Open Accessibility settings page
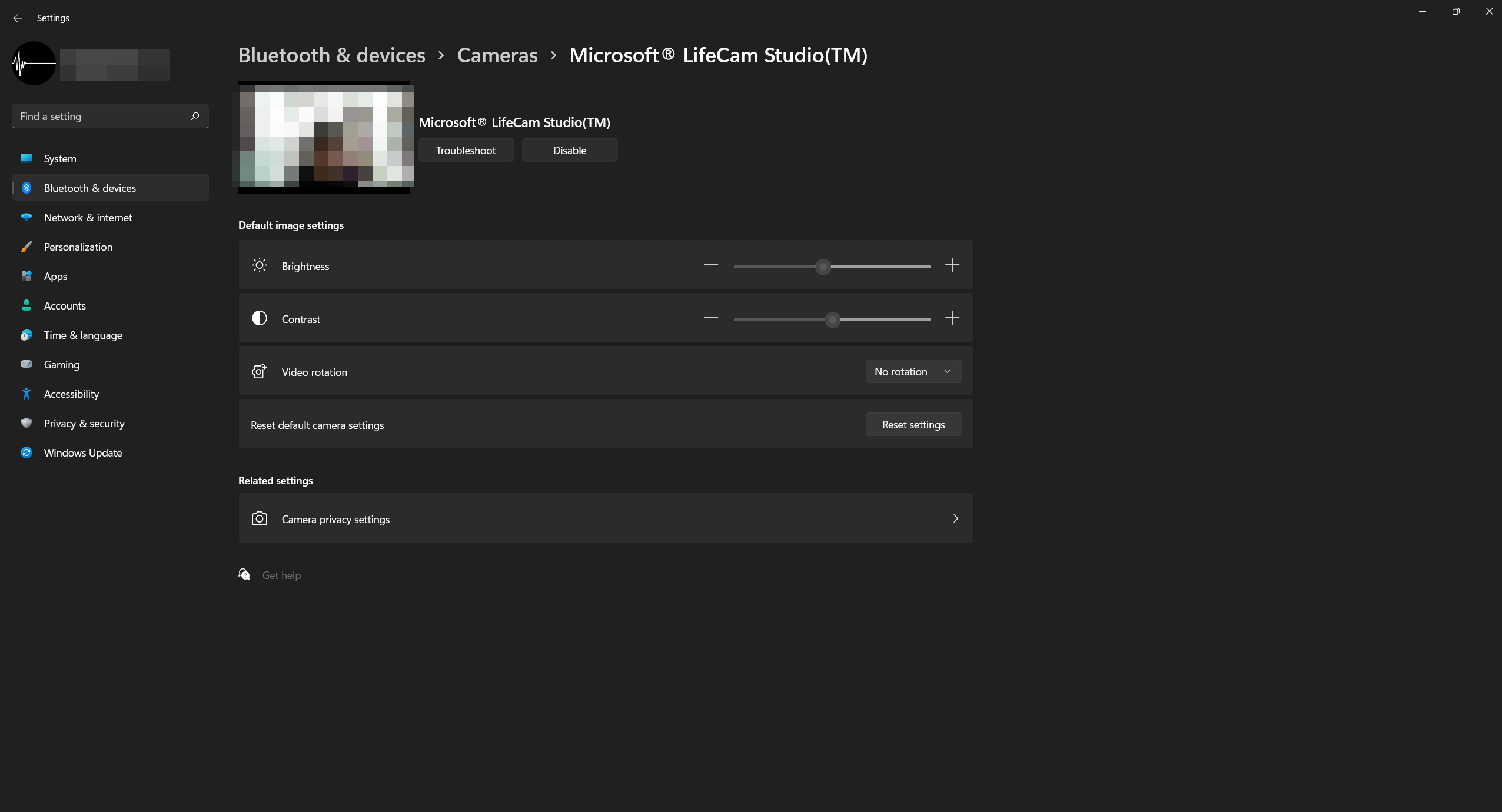 (x=110, y=394)
